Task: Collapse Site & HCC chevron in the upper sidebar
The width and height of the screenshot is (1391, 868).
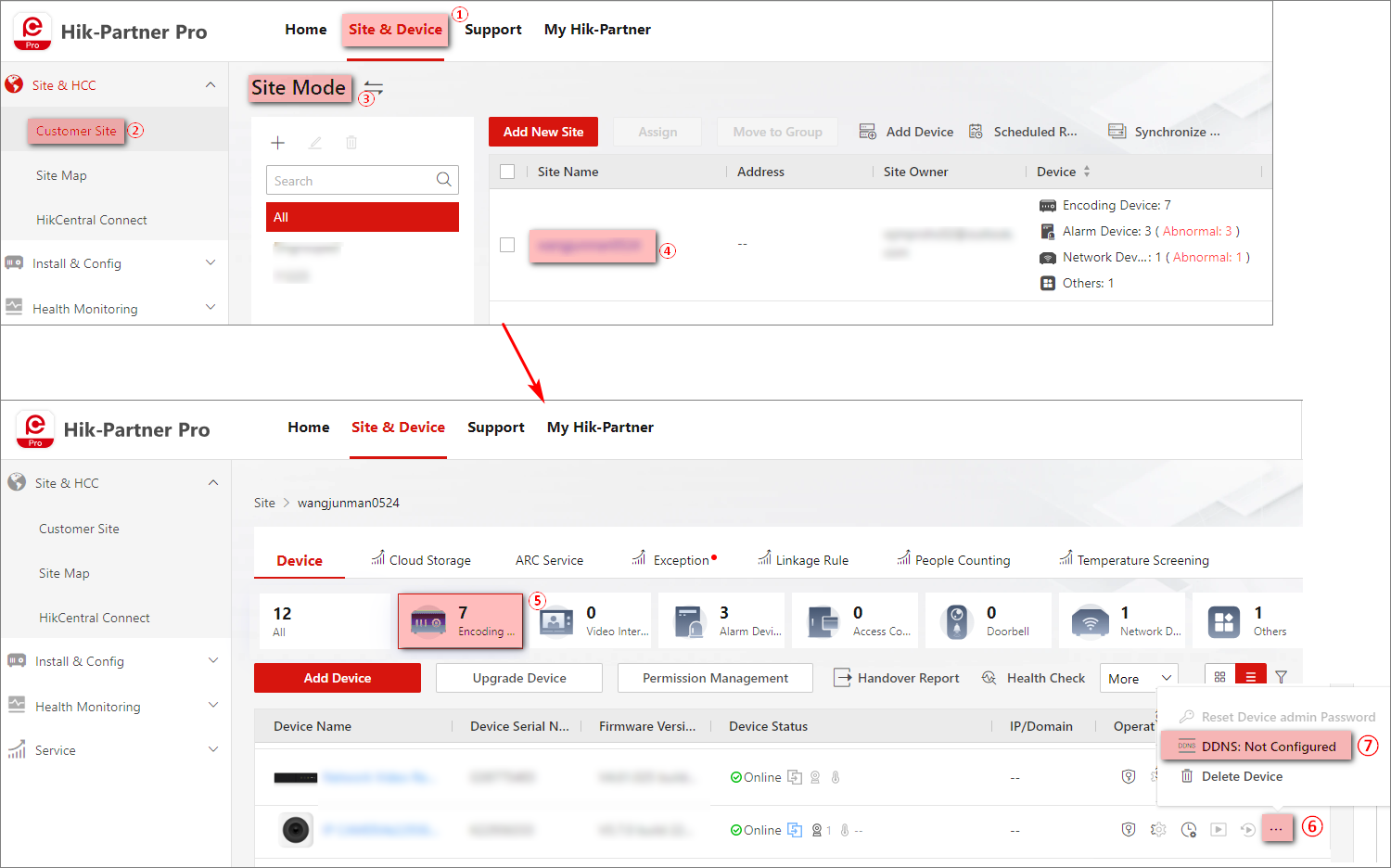Action: tap(211, 85)
